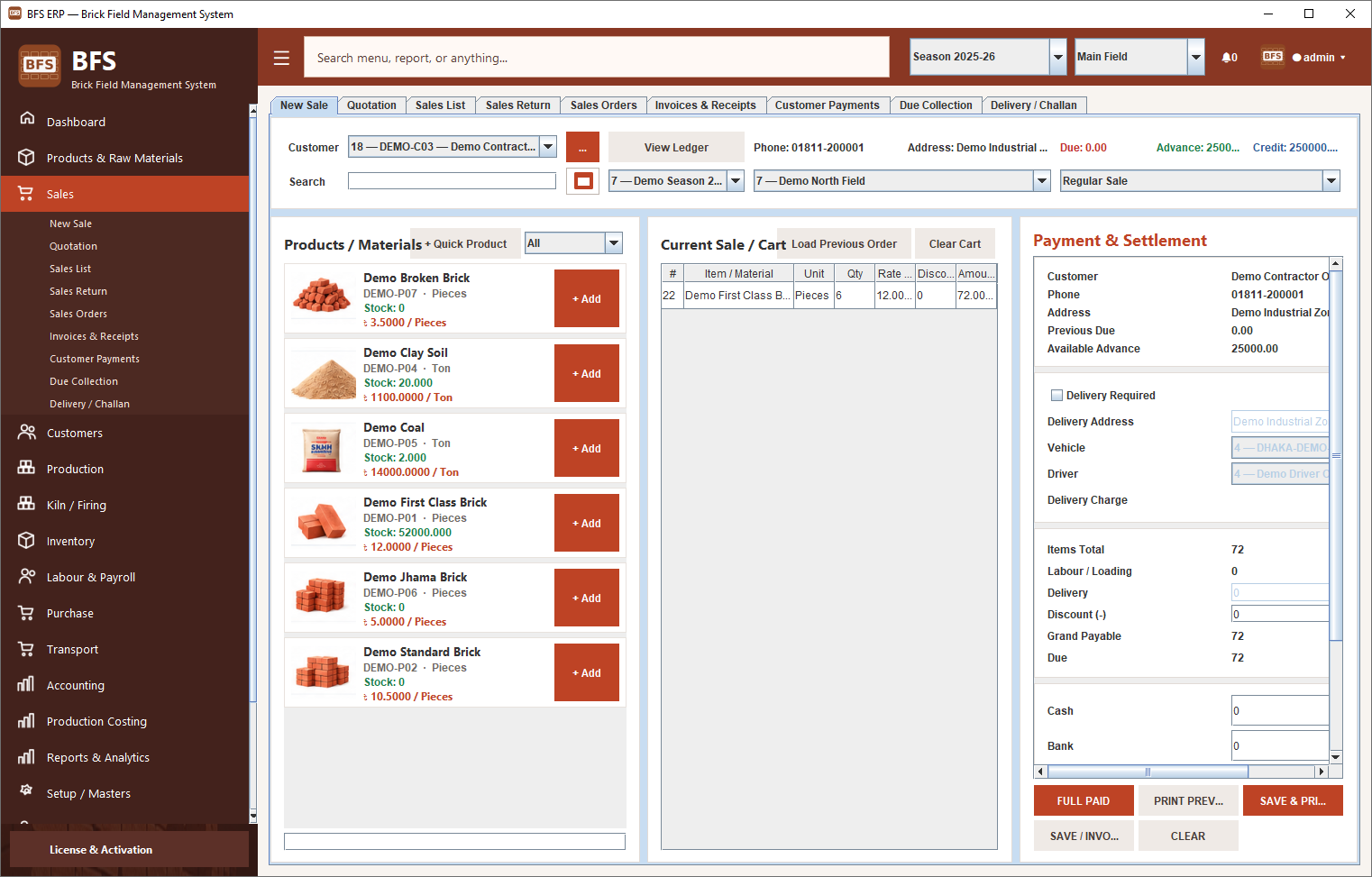Click the Transport cart icon
The height and width of the screenshot is (877, 1372).
[x=27, y=648]
